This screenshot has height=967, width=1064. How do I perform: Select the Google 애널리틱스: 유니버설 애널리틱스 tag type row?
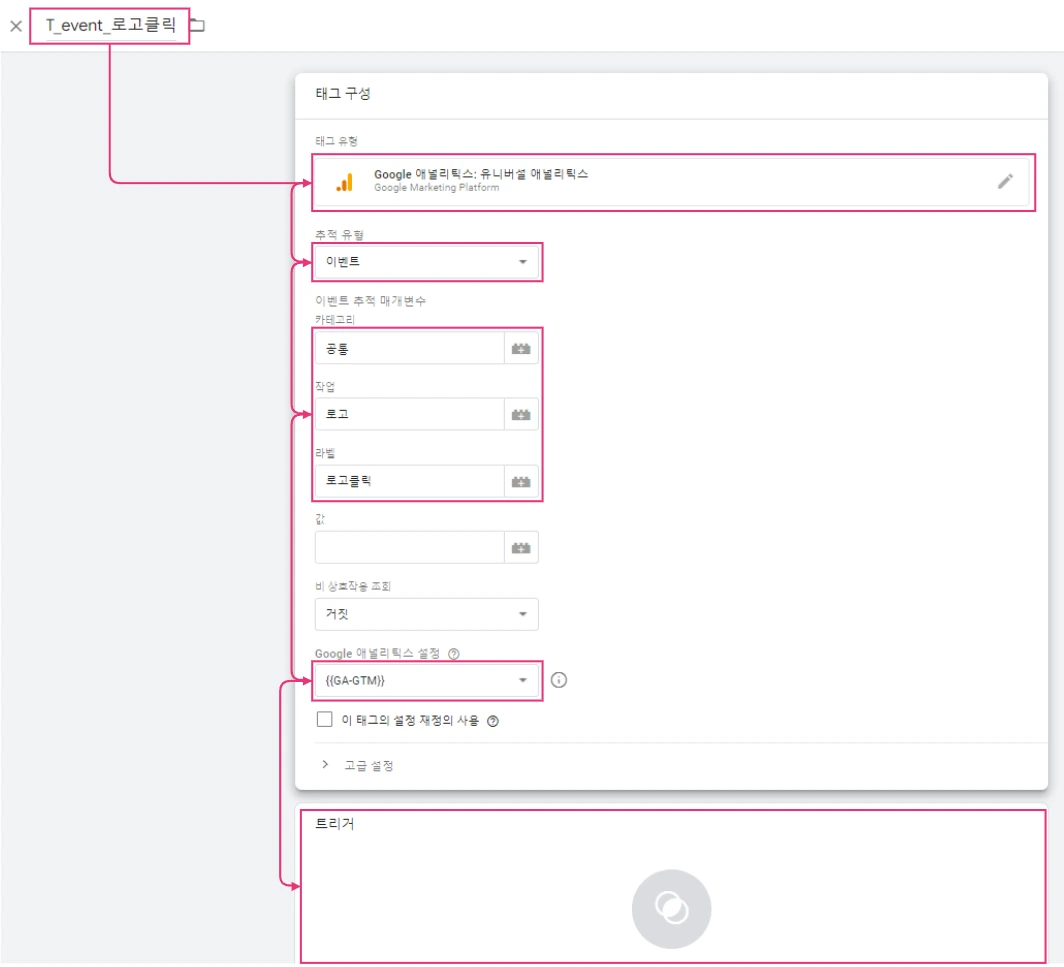pyautogui.click(x=672, y=182)
